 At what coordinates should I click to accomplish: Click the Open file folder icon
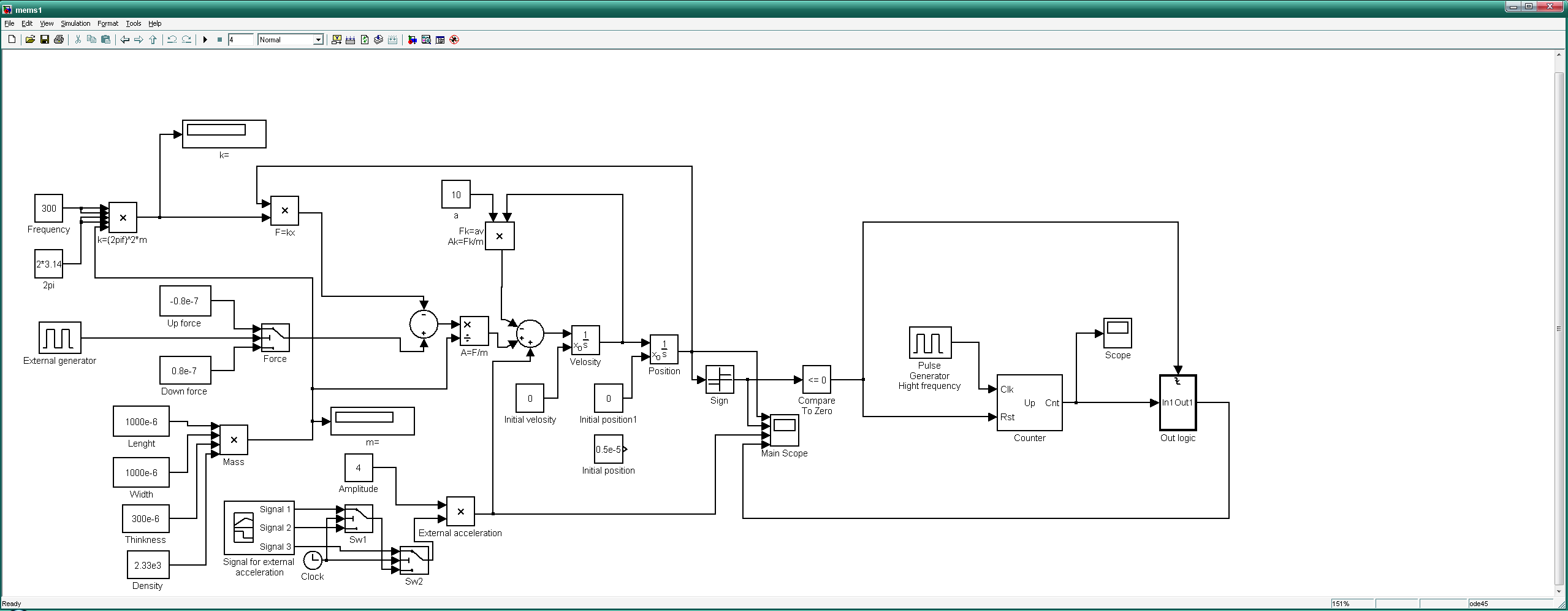(x=30, y=40)
